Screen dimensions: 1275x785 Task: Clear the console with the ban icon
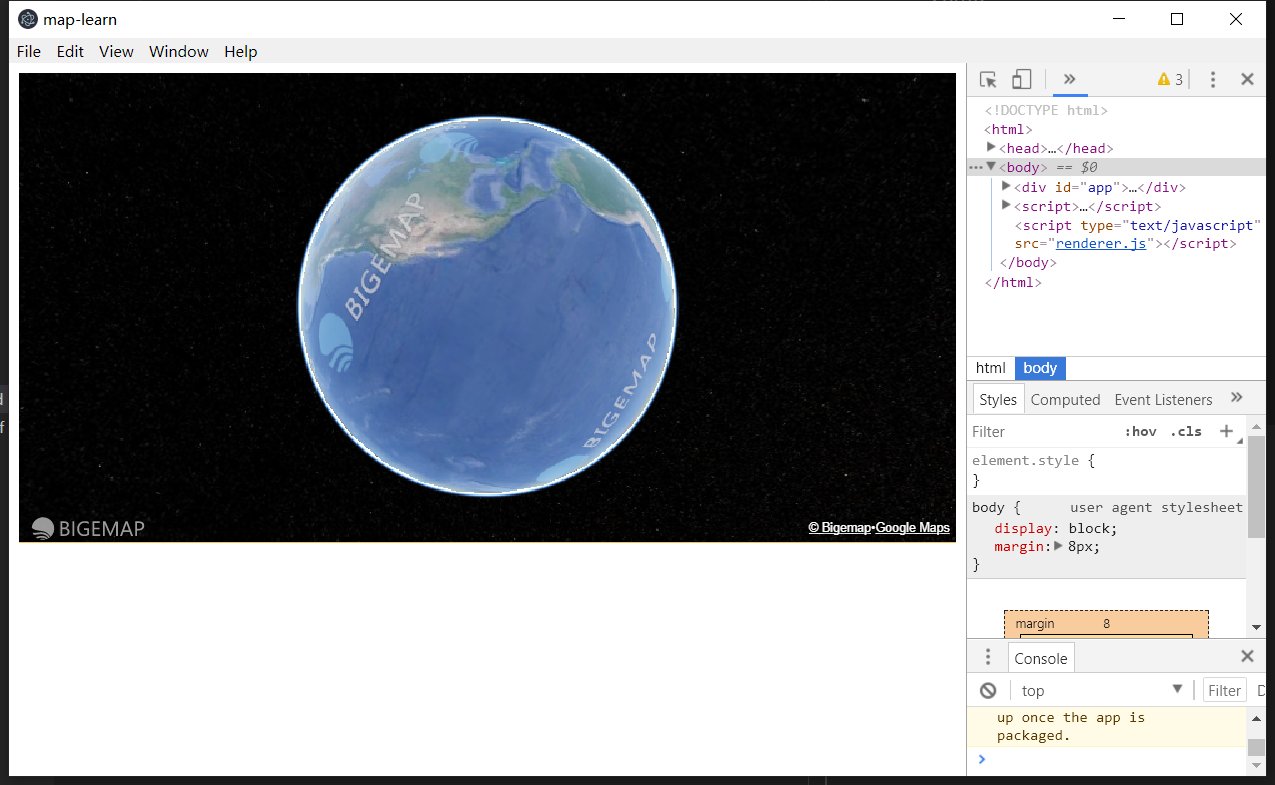(x=986, y=689)
